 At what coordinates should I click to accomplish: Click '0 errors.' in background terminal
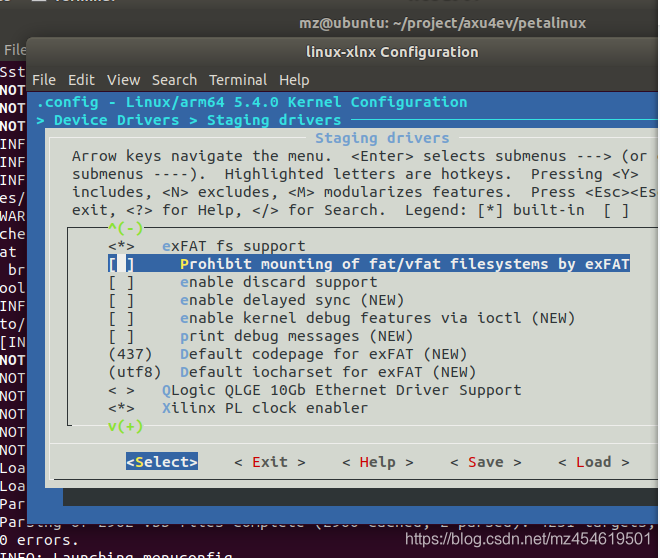point(39,540)
